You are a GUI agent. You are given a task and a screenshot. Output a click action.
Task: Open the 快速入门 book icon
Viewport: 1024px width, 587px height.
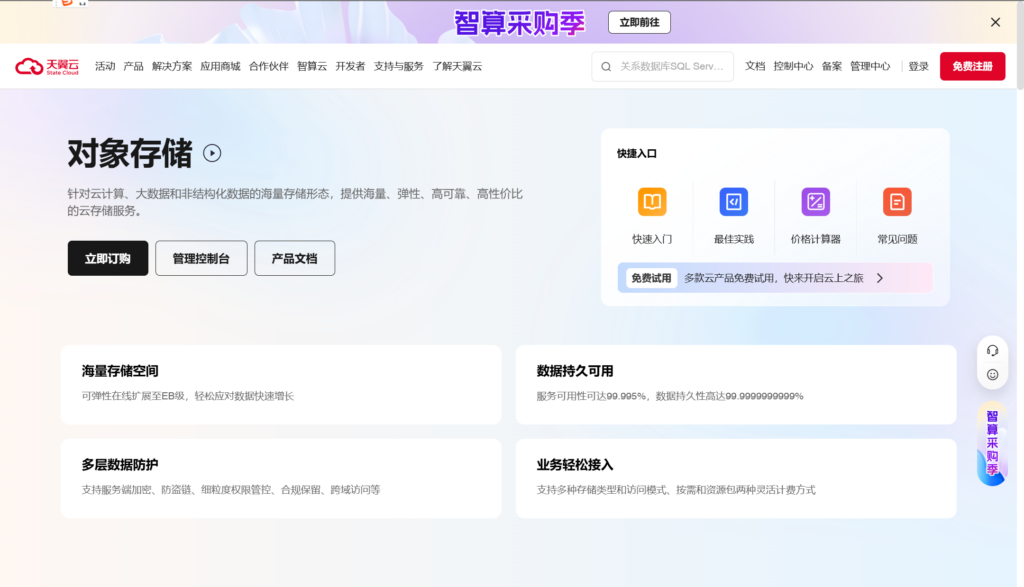click(x=652, y=202)
